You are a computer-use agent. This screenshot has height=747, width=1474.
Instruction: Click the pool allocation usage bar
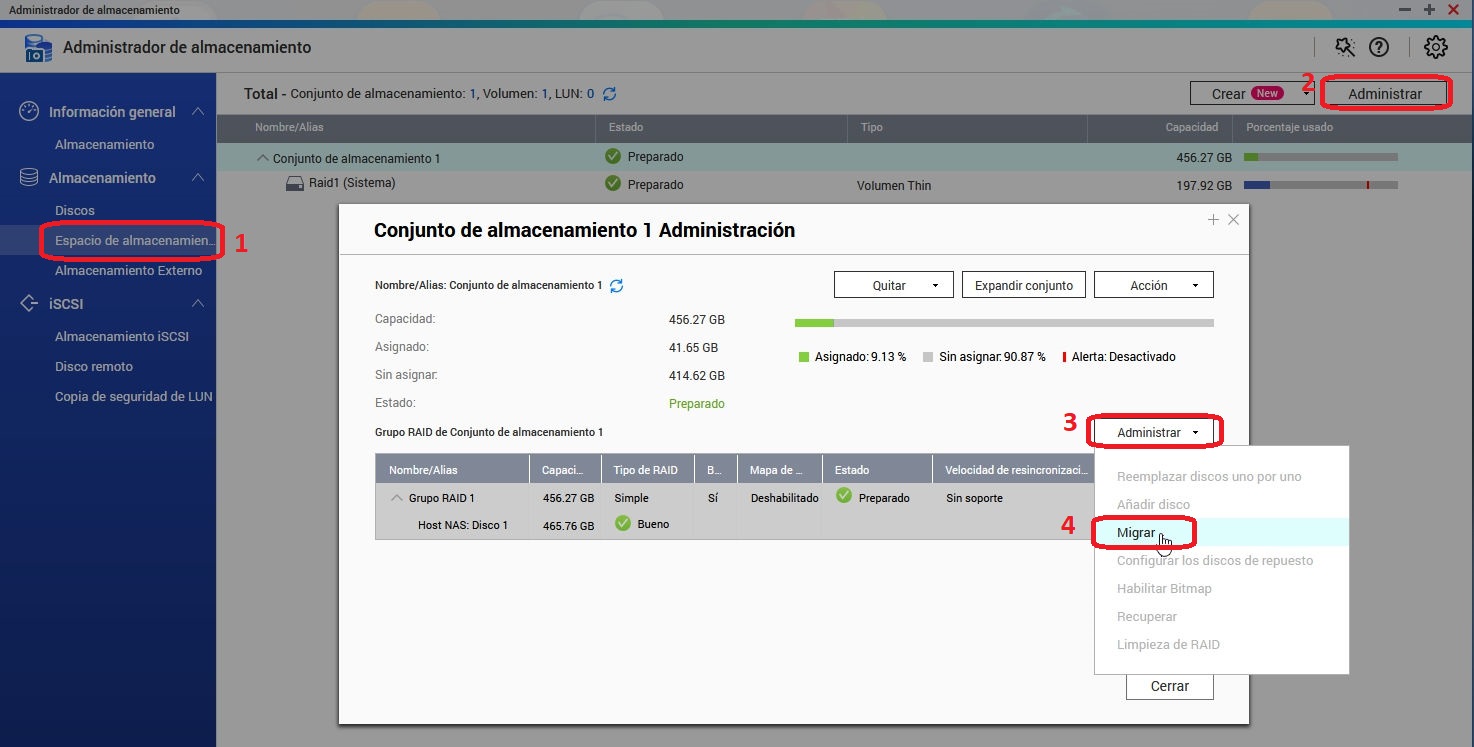(x=1003, y=323)
